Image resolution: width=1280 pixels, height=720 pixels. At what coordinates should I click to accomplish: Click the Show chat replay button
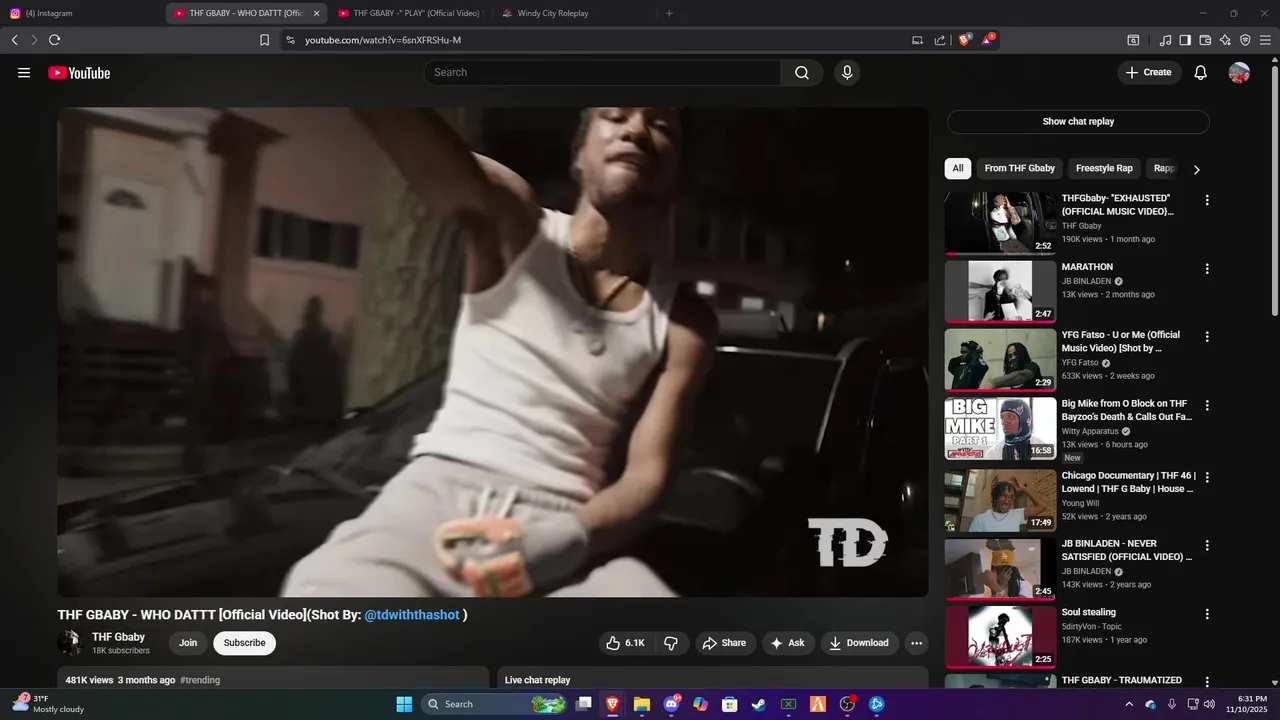point(1078,122)
